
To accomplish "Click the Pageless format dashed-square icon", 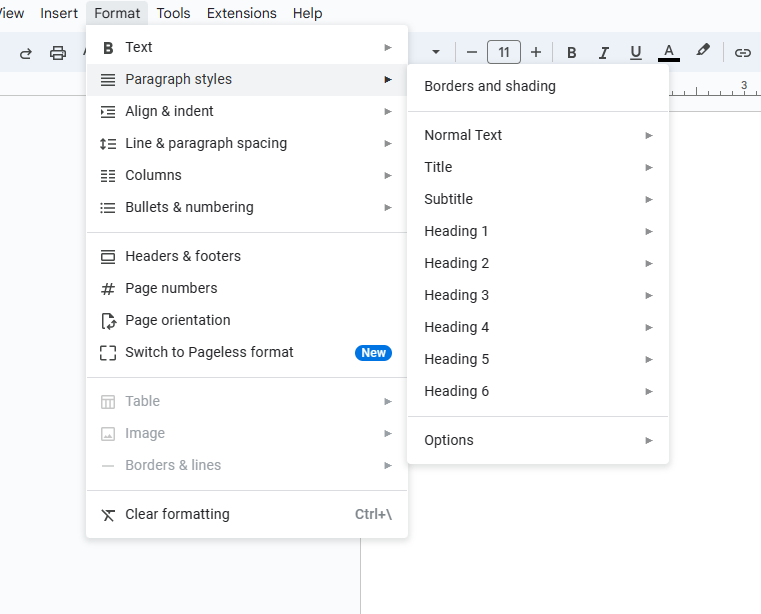I will [108, 353].
